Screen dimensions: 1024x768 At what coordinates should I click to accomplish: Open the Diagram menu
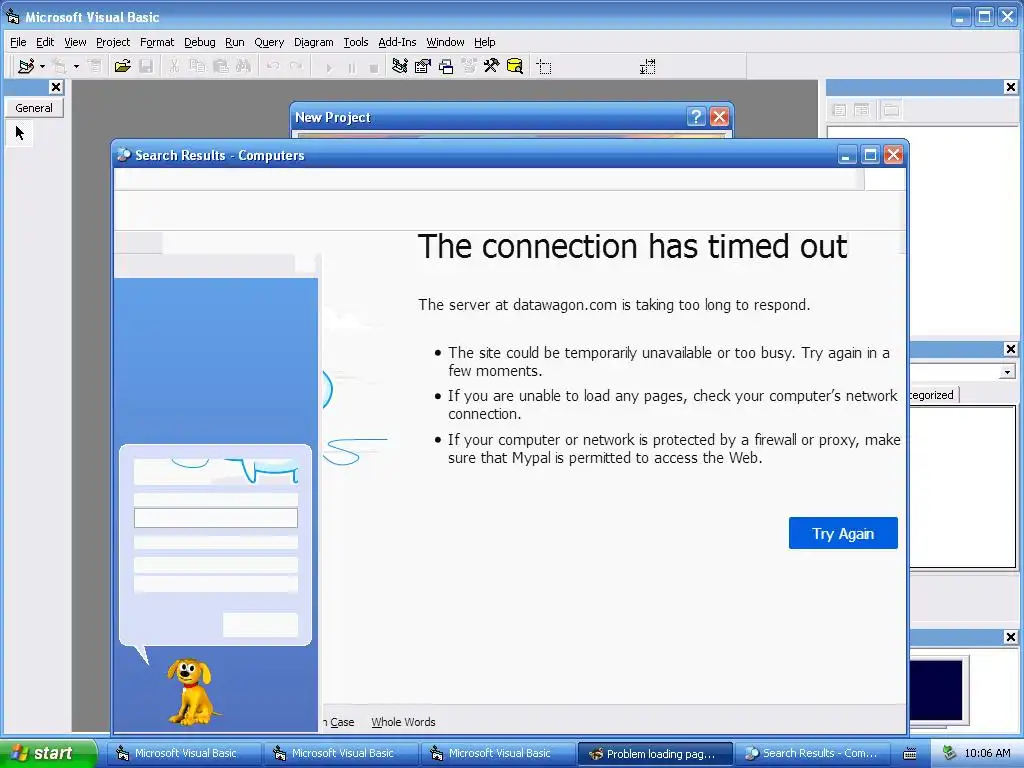click(313, 42)
